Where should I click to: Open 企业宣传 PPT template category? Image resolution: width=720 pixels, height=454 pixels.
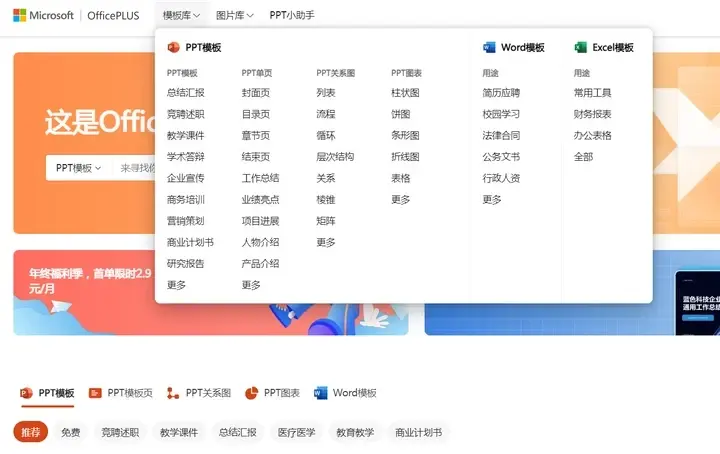[x=186, y=178]
